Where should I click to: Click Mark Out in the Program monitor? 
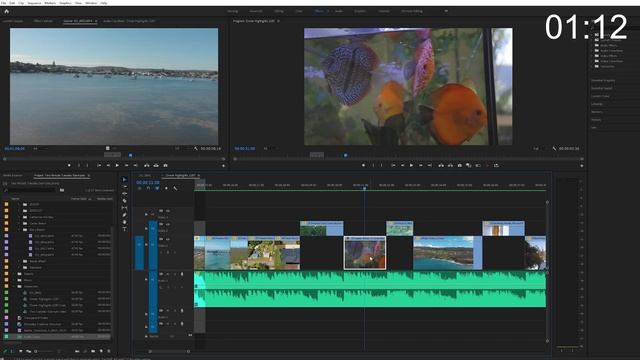[382, 165]
